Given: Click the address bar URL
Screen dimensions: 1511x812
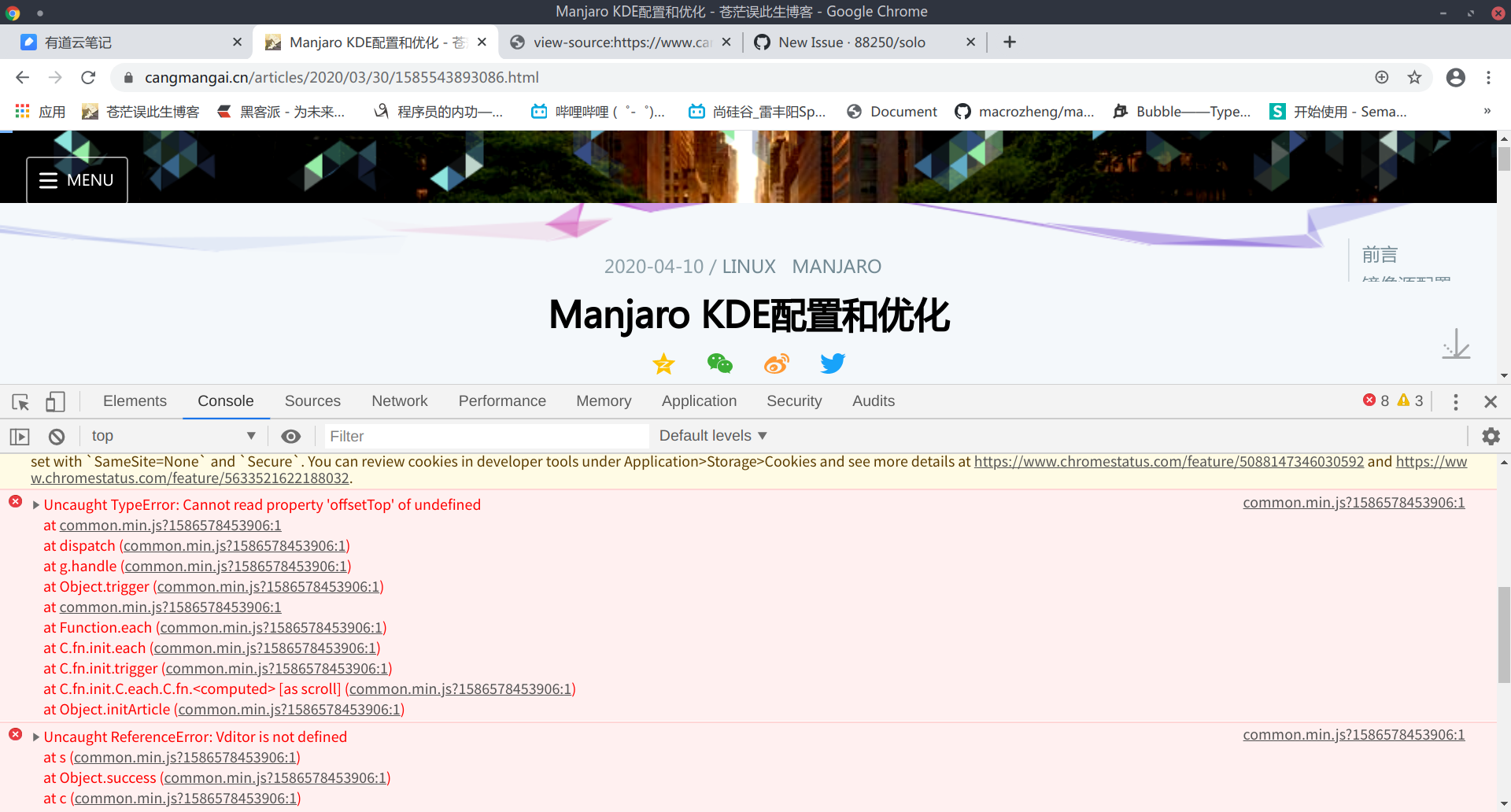Looking at the screenshot, I should [342, 77].
